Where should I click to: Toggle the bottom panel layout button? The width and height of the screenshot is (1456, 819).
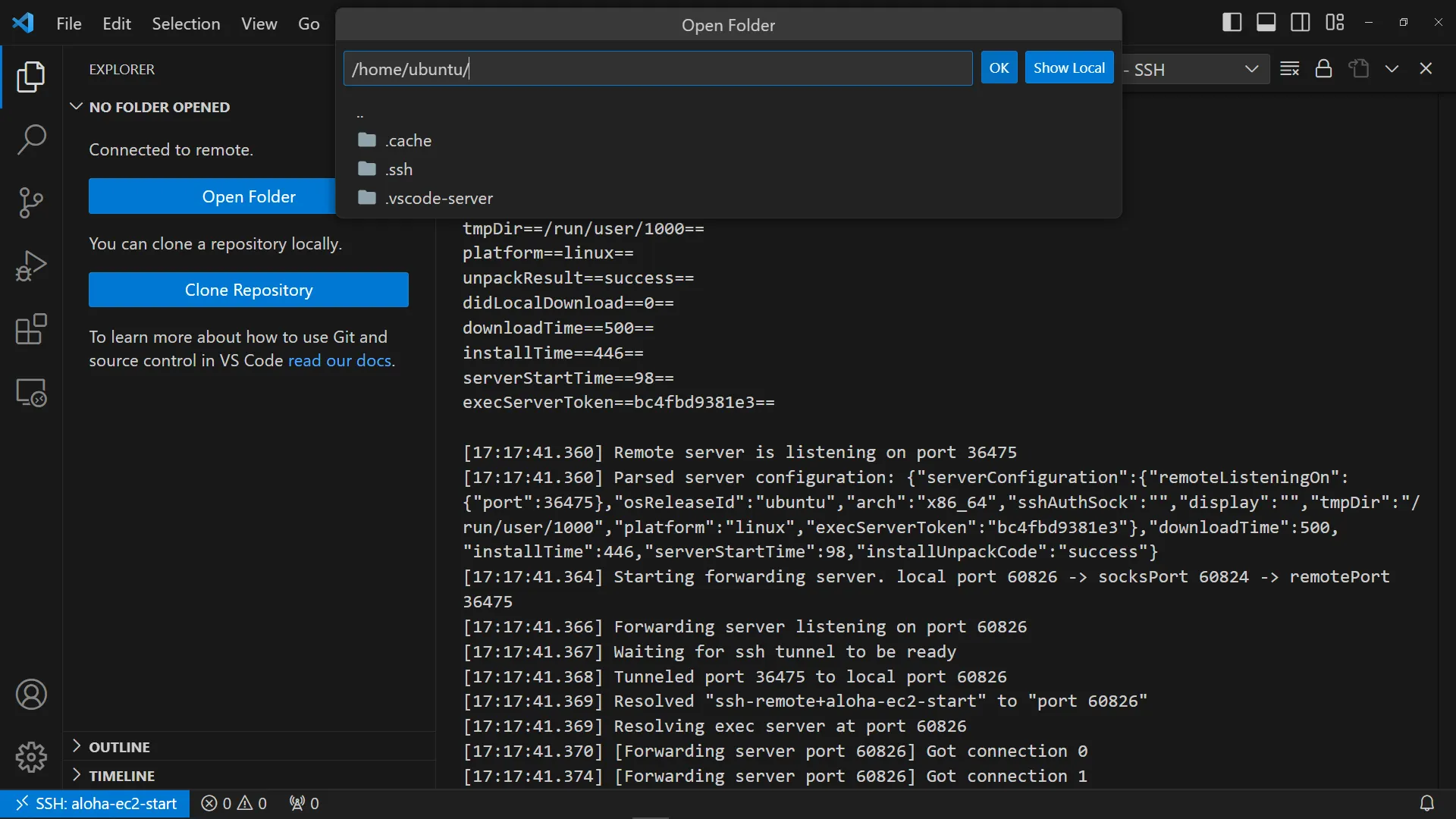[1266, 23]
